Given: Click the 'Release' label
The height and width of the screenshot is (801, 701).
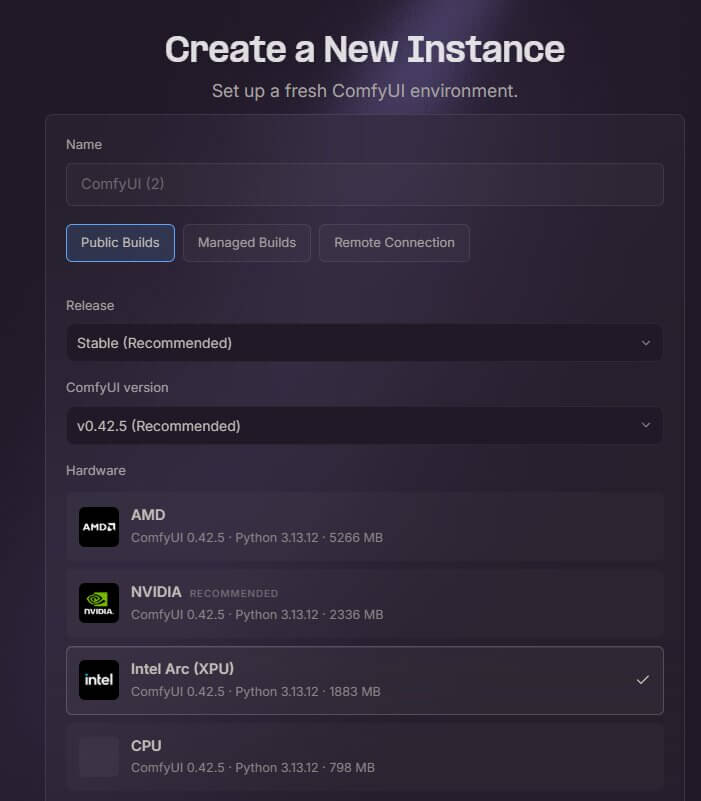Looking at the screenshot, I should click(x=90, y=305).
